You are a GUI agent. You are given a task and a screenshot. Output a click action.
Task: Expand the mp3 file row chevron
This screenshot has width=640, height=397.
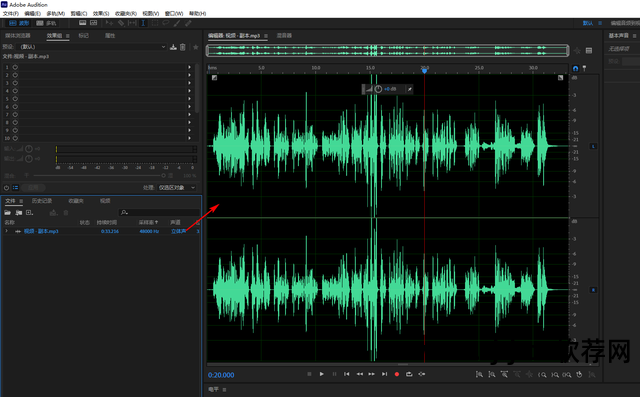pos(6,231)
